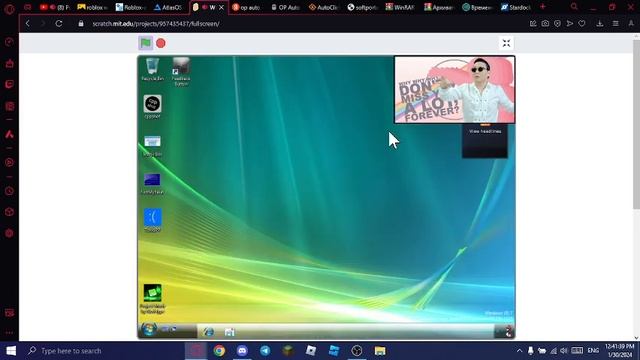Click the volume speaker icon in system tray
Viewport: 640px width, 360px height.
pos(564,351)
